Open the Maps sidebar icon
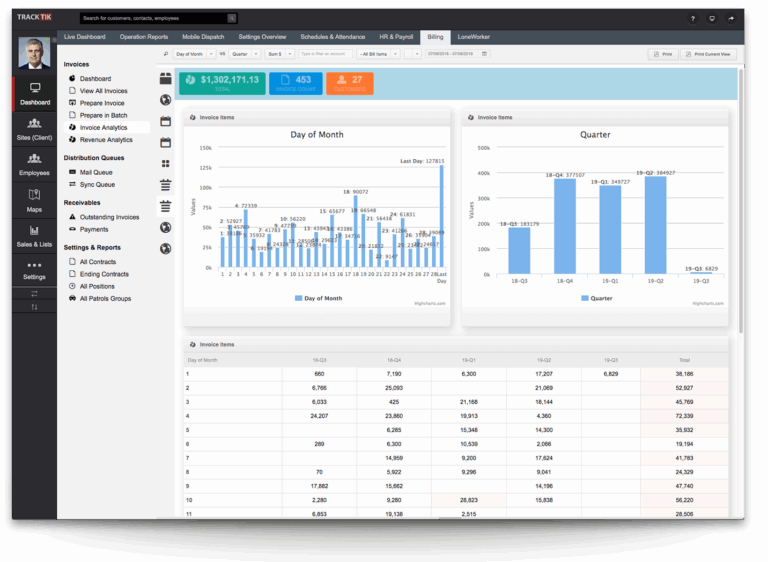768x562 pixels. click(34, 200)
